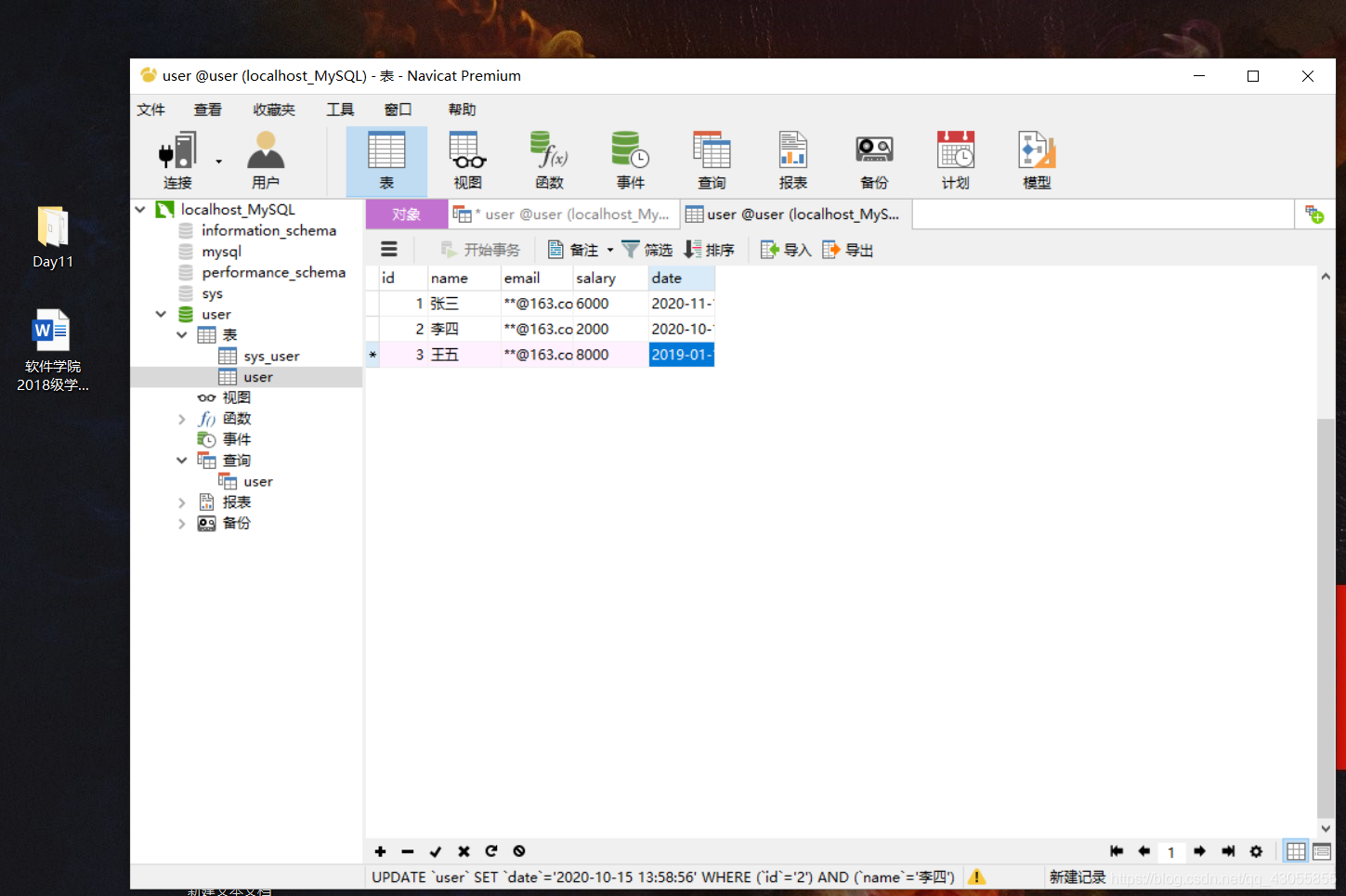Go to previous record arrow
The width and height of the screenshot is (1346, 896).
(x=1143, y=851)
